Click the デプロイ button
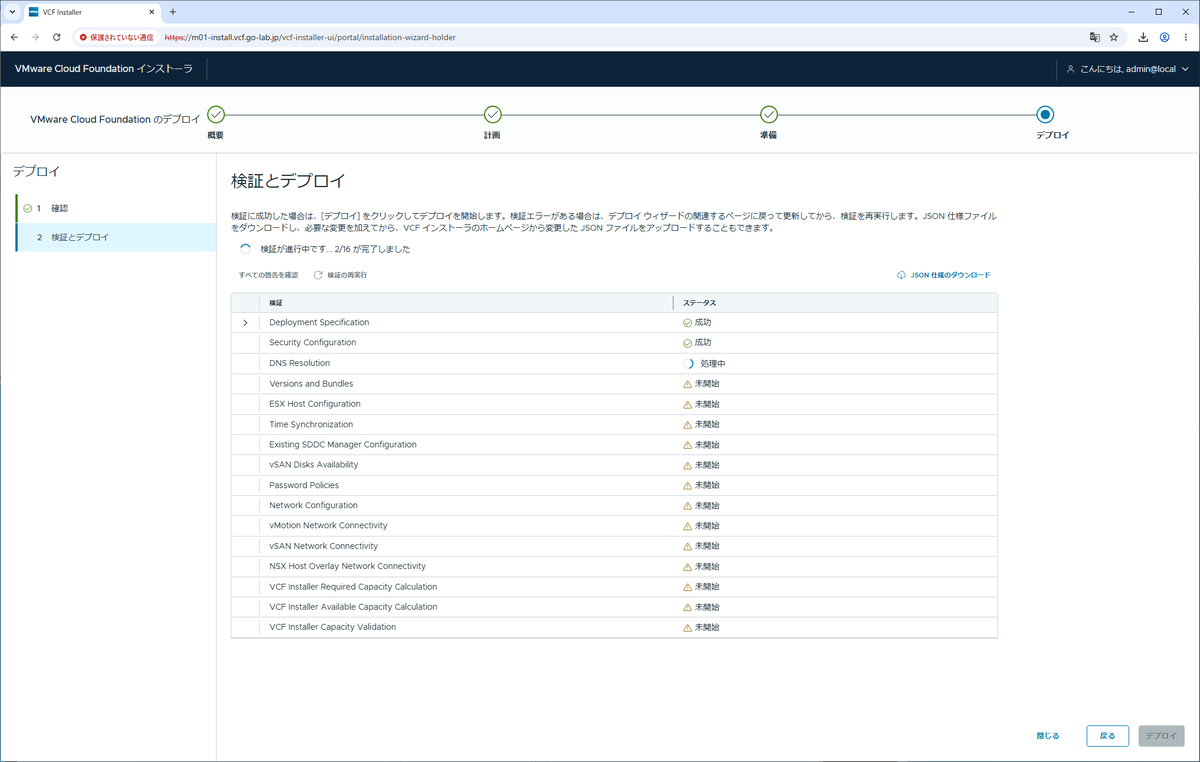This screenshot has width=1200, height=762. (x=1161, y=736)
